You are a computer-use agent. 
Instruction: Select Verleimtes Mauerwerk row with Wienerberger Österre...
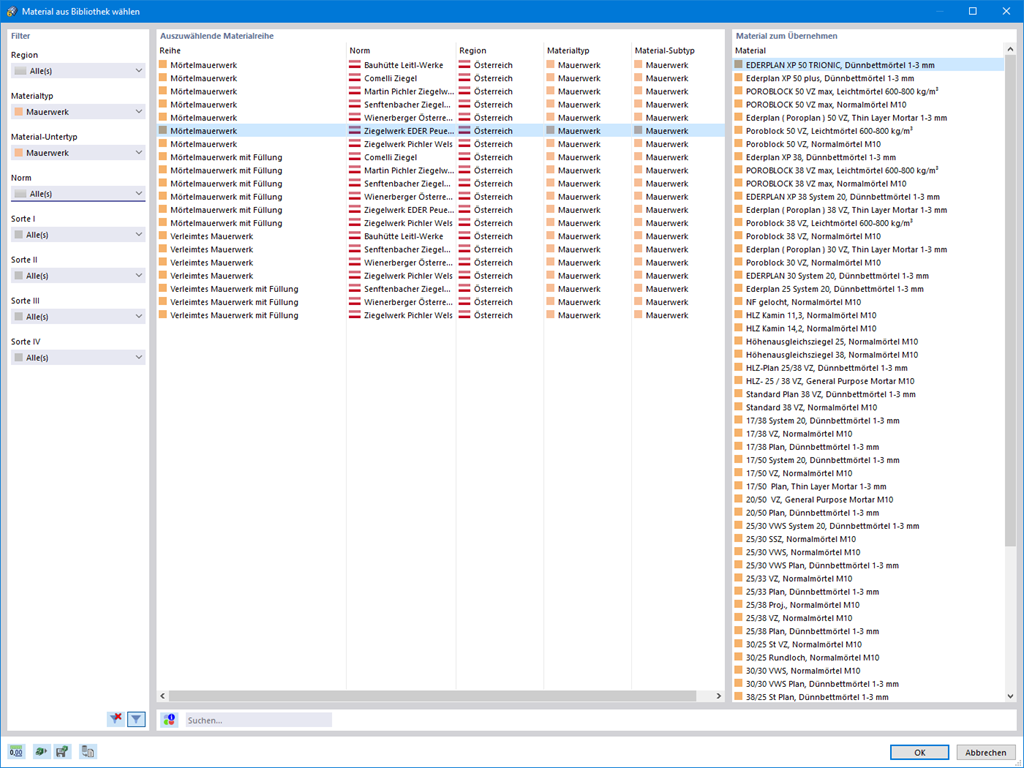[441, 263]
